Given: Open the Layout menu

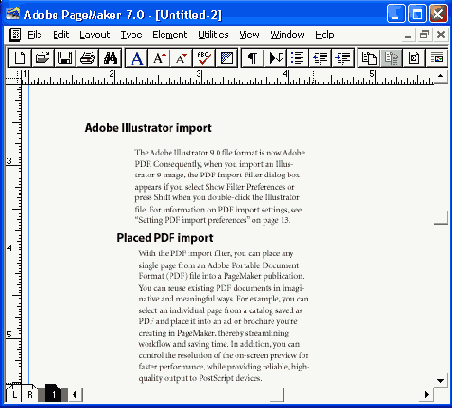Looking at the screenshot, I should coord(95,35).
